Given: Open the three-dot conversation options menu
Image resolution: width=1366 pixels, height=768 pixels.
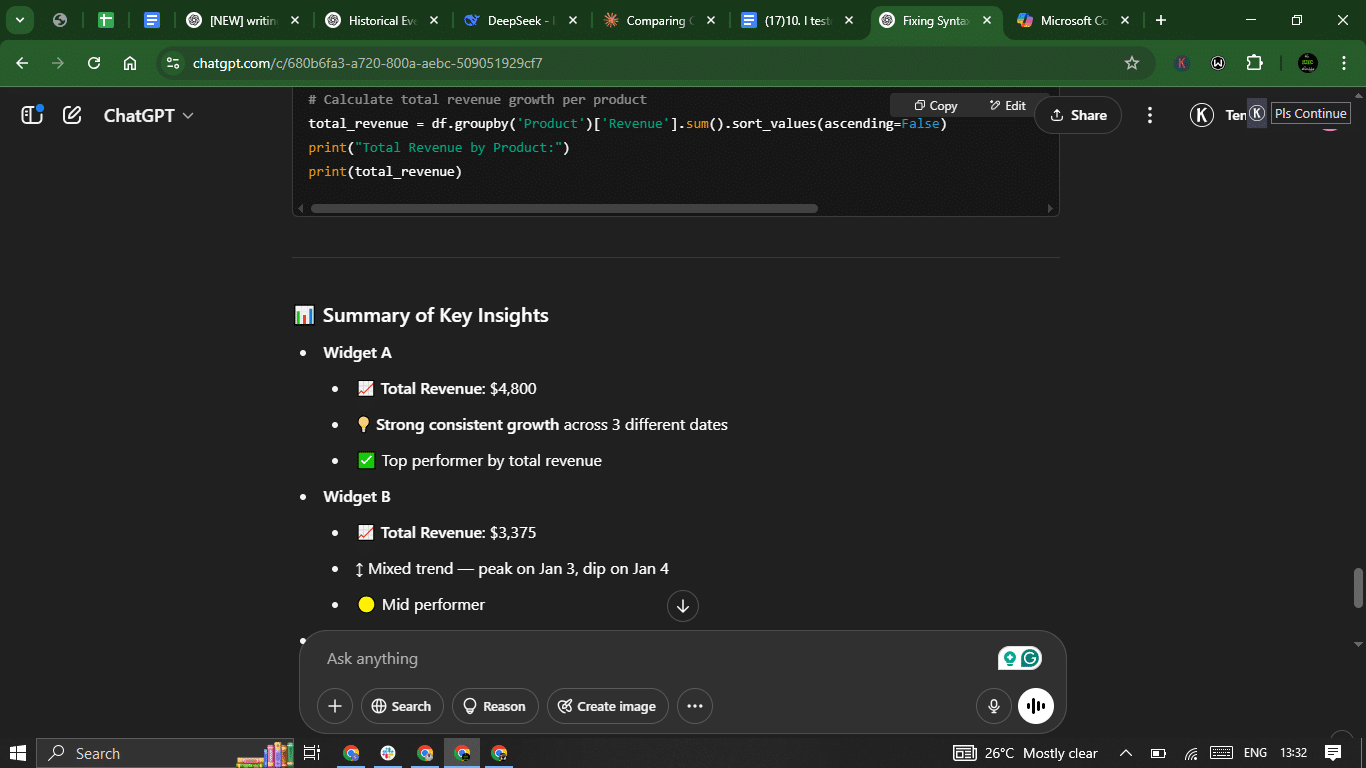Looking at the screenshot, I should coord(1150,115).
